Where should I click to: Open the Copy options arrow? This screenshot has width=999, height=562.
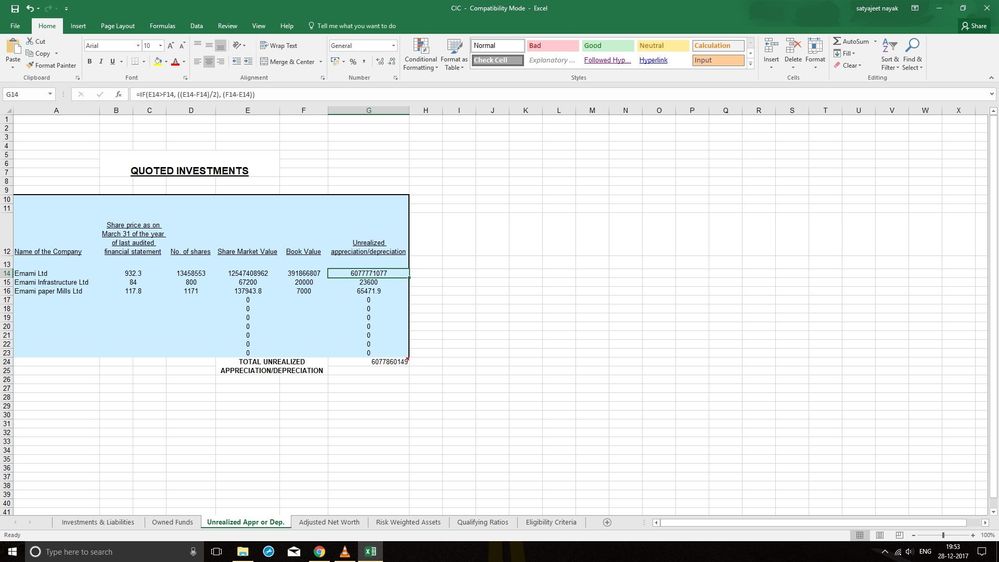pos(56,54)
